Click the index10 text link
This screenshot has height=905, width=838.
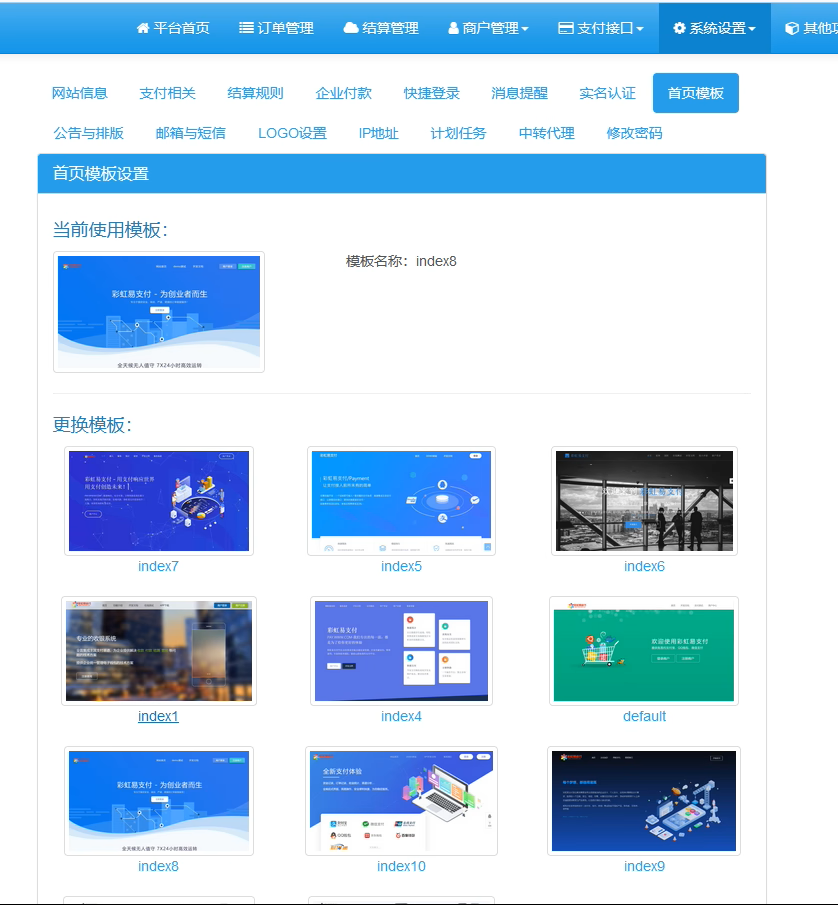[x=401, y=866]
